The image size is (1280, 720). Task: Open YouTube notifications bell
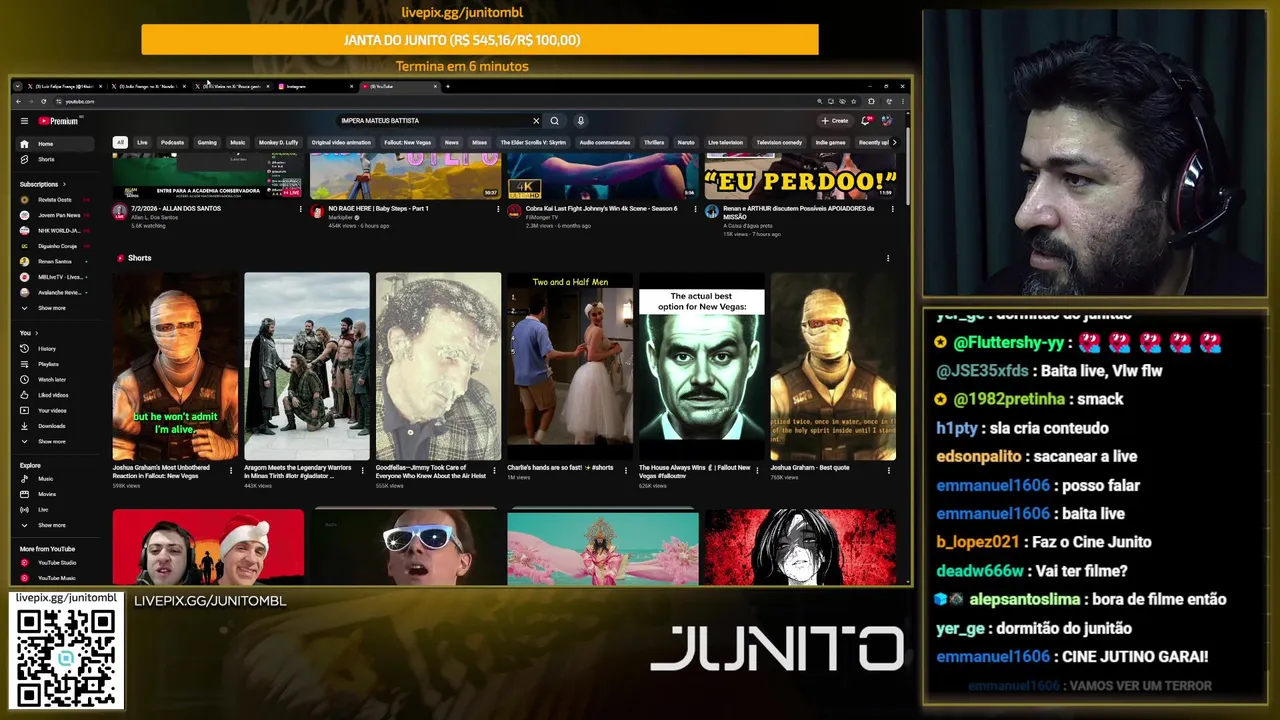tap(866, 121)
